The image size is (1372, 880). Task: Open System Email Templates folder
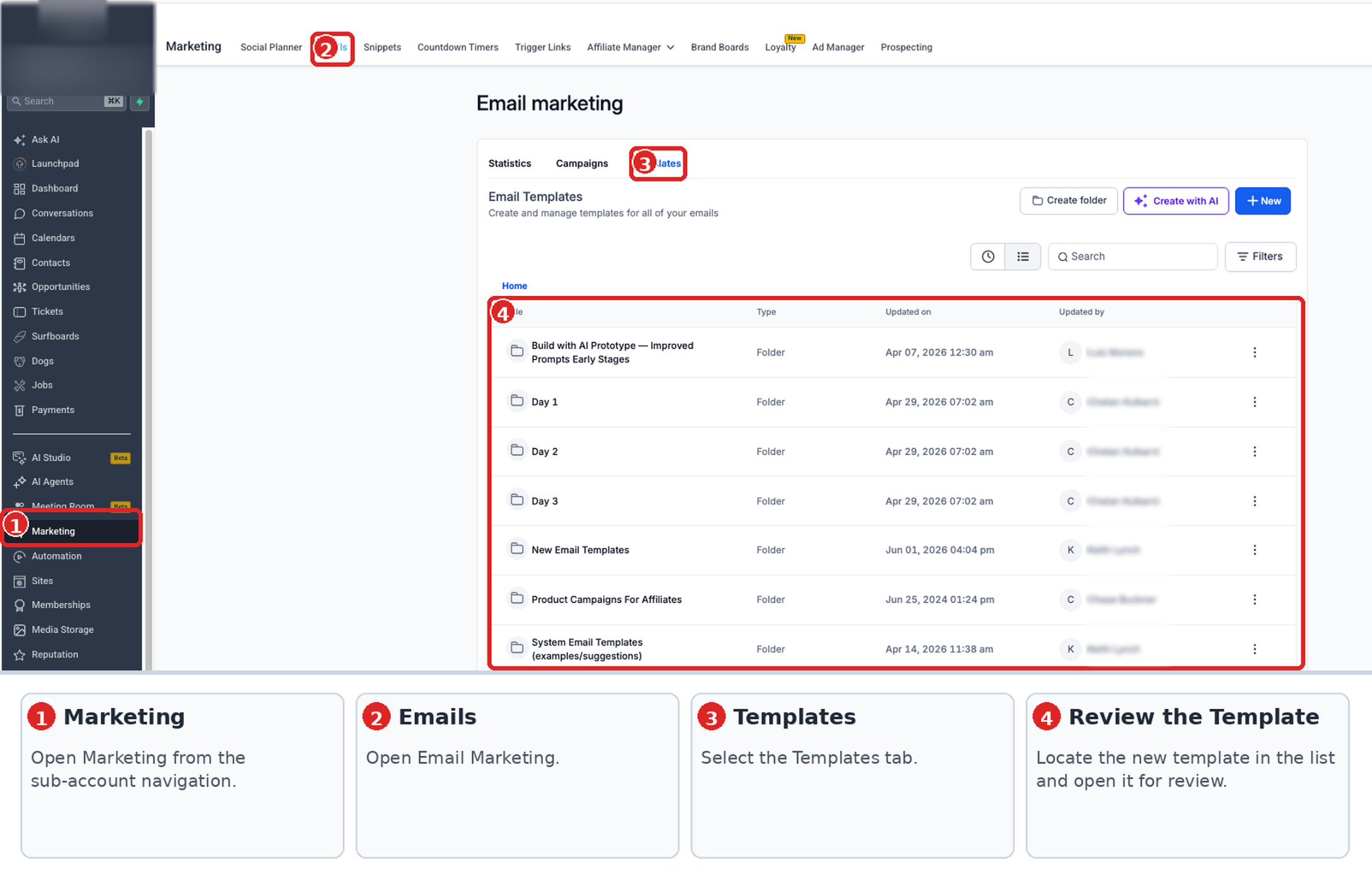tap(587, 649)
